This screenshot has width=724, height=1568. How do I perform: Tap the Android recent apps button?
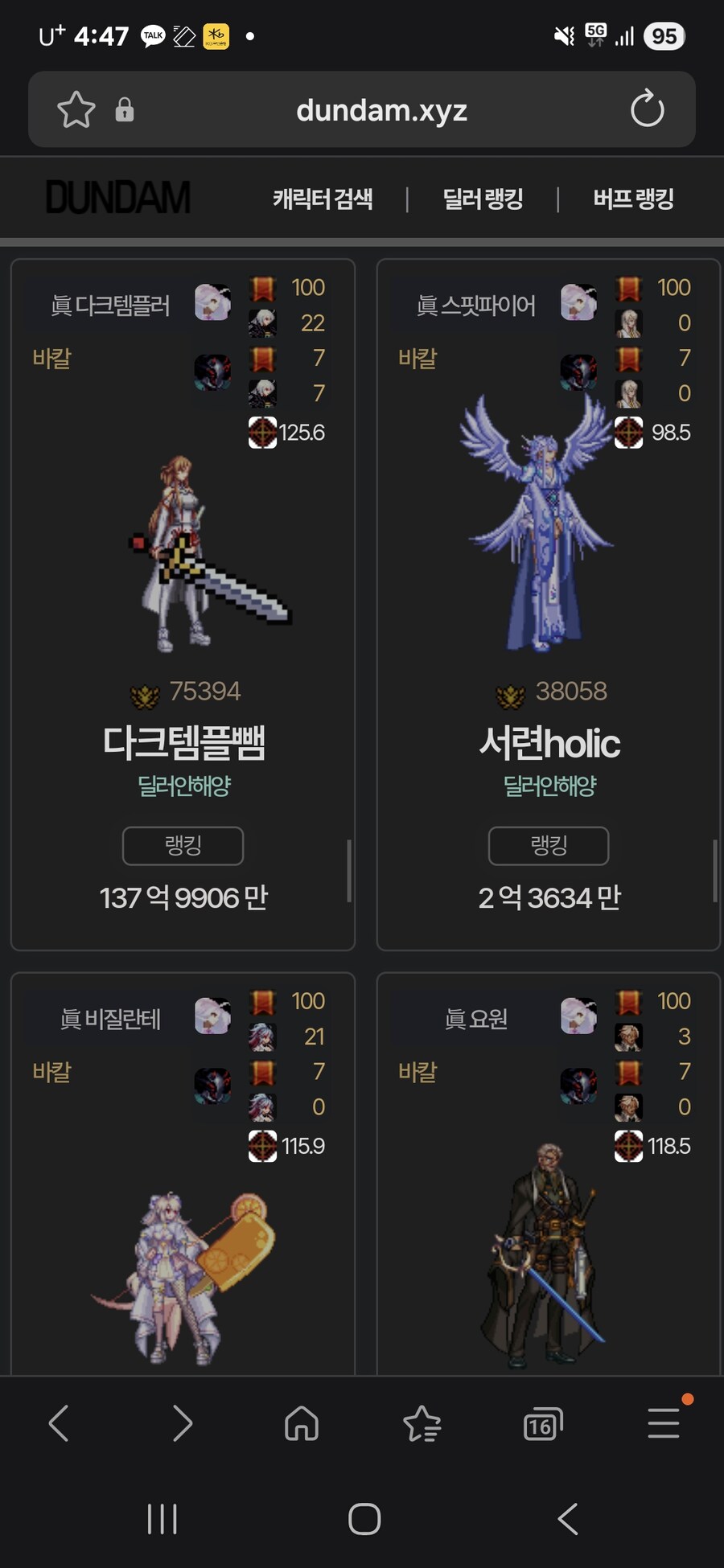(x=162, y=1519)
